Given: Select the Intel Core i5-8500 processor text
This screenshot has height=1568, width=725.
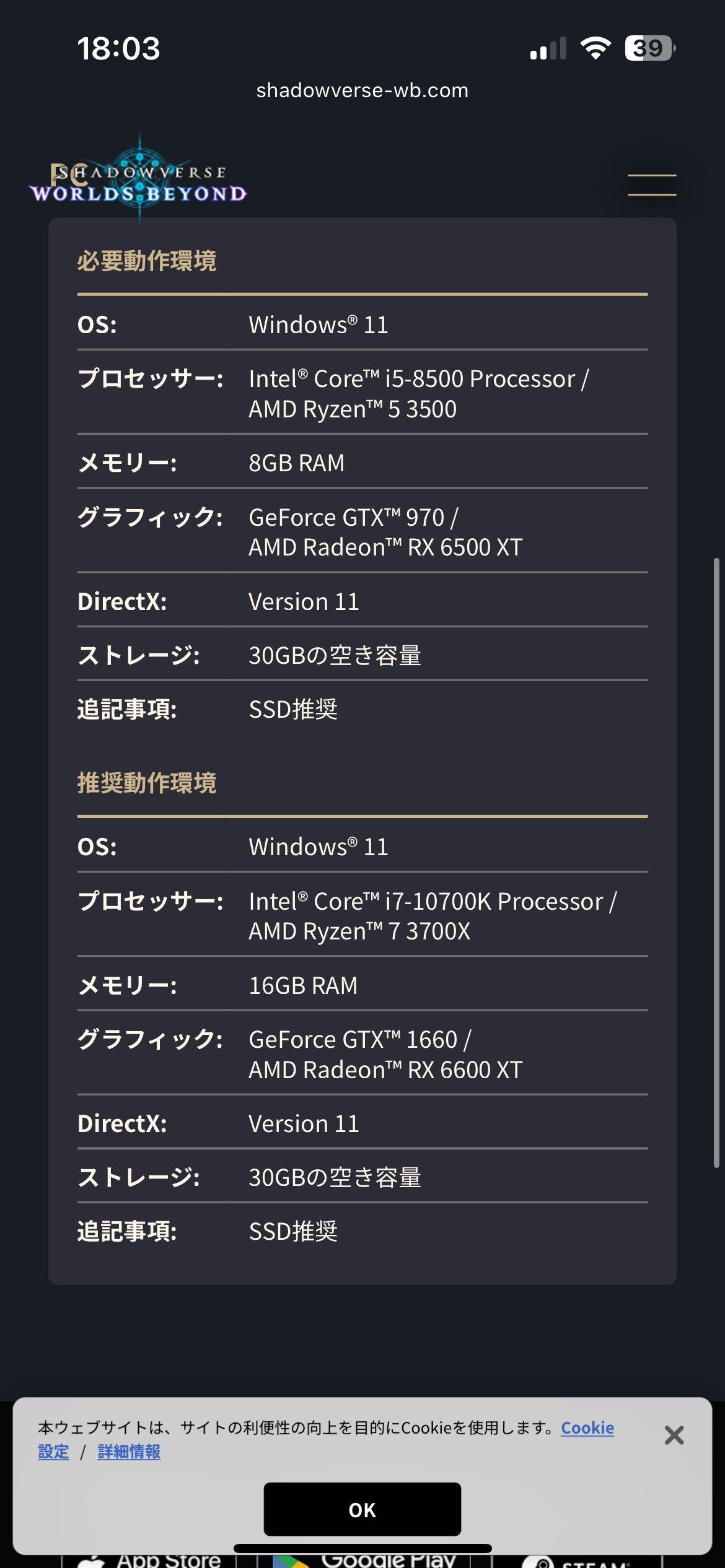Looking at the screenshot, I should [418, 379].
